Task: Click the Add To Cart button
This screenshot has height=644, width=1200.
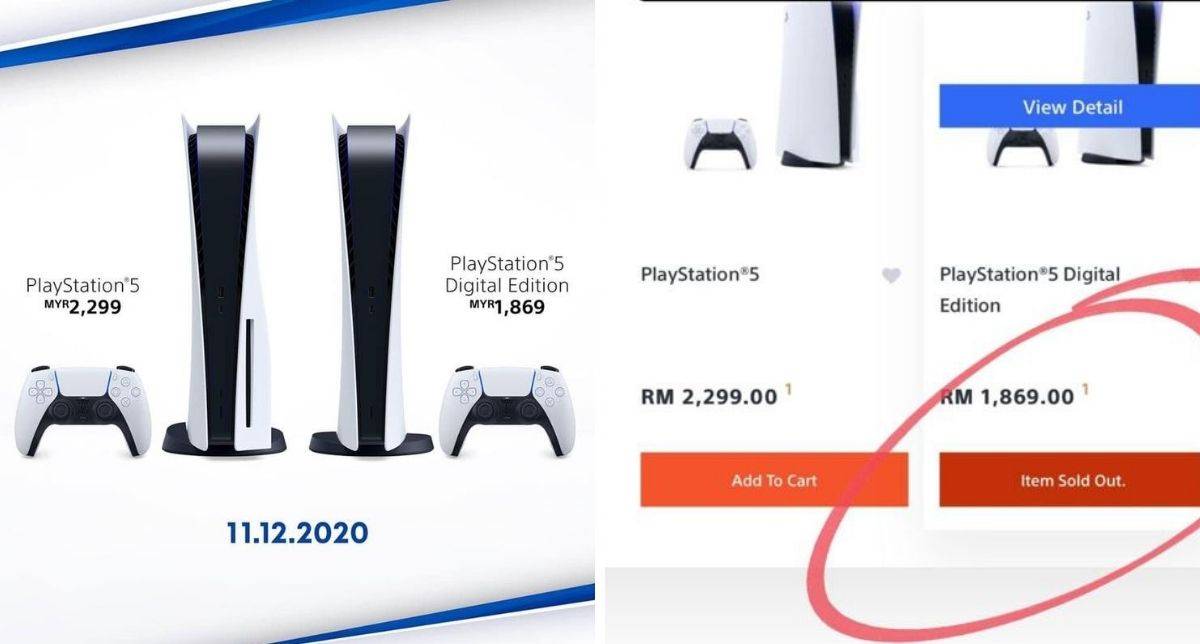Action: click(774, 480)
